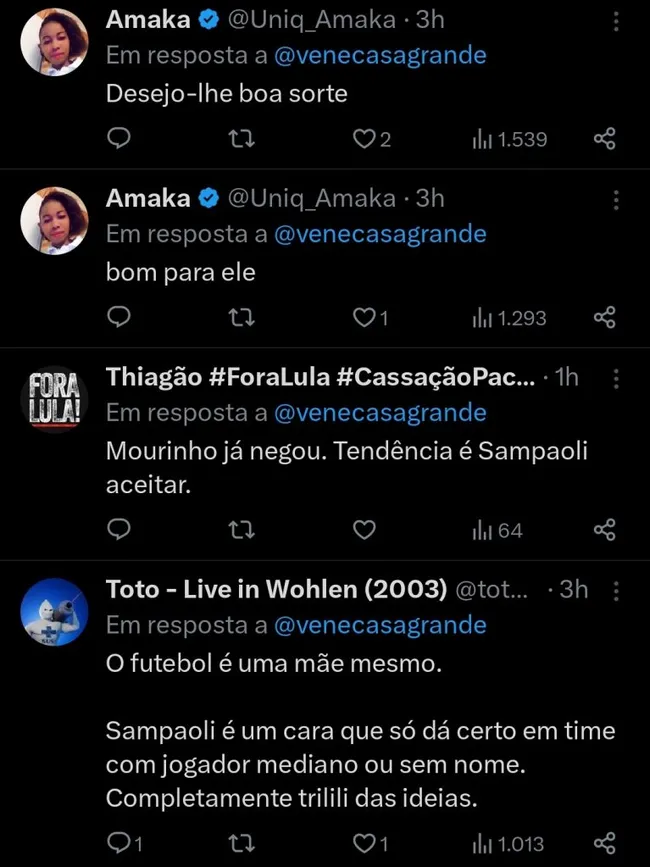Follow the @venecasagrande mention link
This screenshot has height=867, width=650.
(381, 56)
